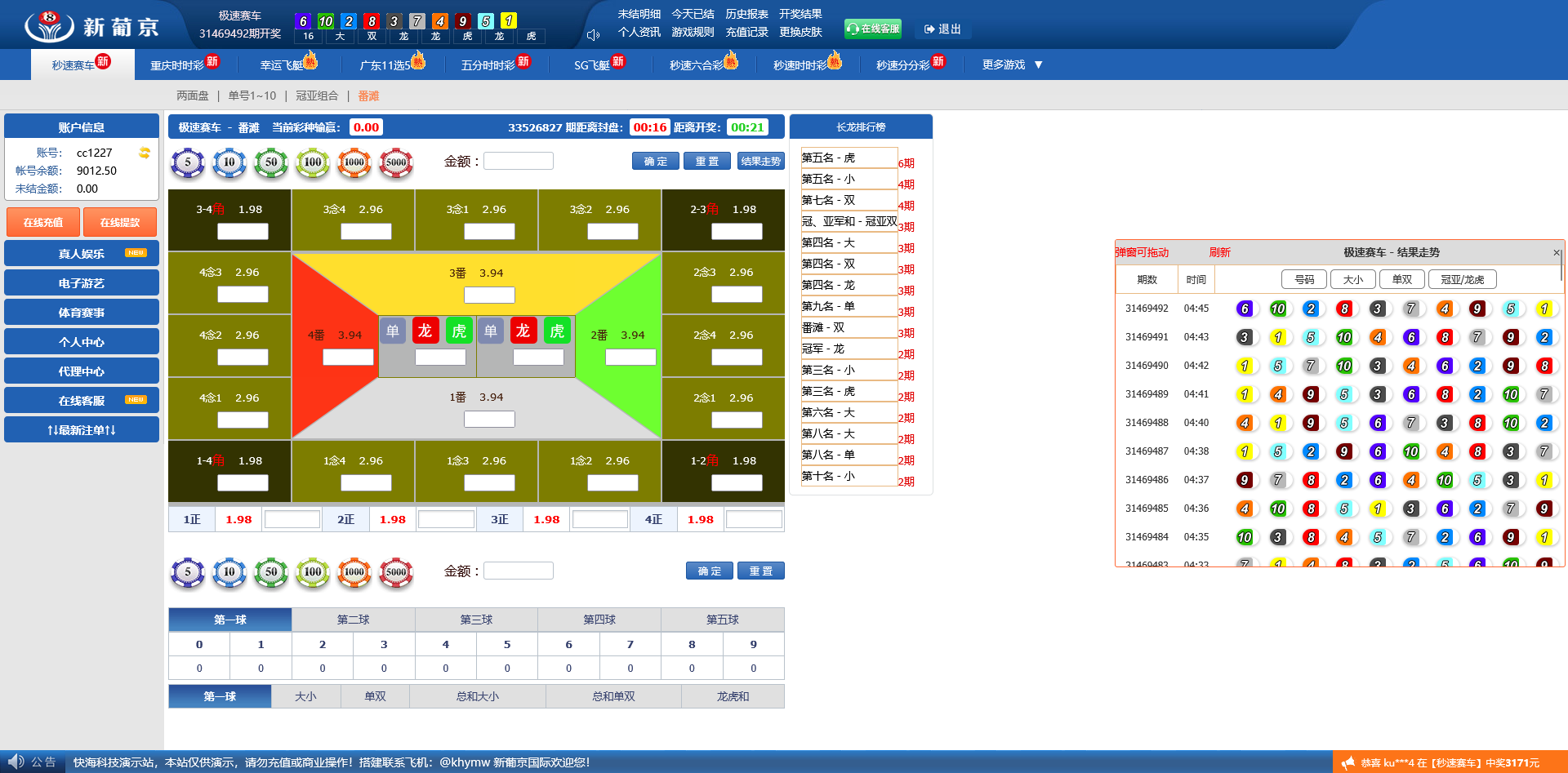1568x773 pixels.
Task: Mute sound using the speaker icon in header
Action: coord(593,34)
